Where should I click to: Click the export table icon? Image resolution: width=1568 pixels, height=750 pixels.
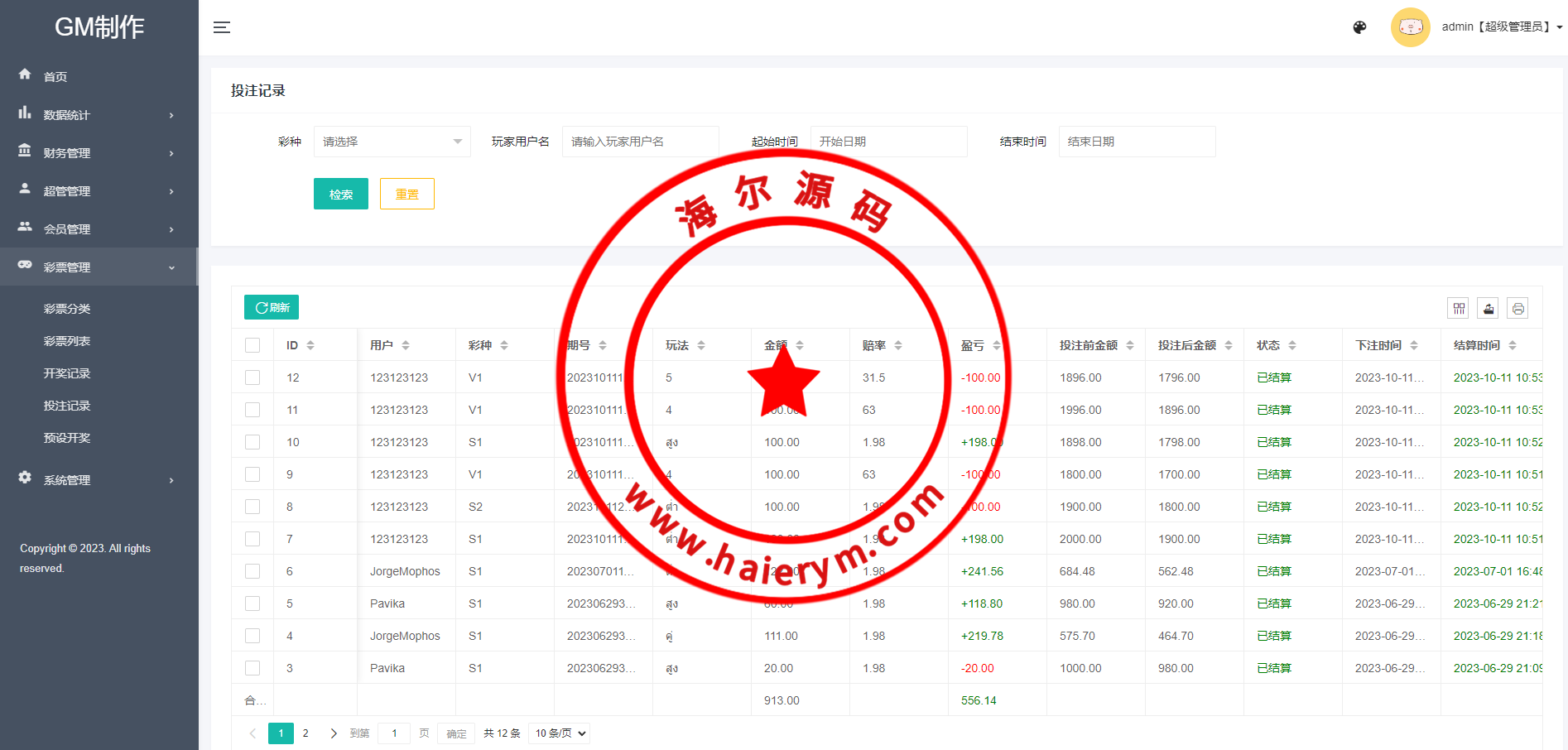pyautogui.click(x=1489, y=309)
